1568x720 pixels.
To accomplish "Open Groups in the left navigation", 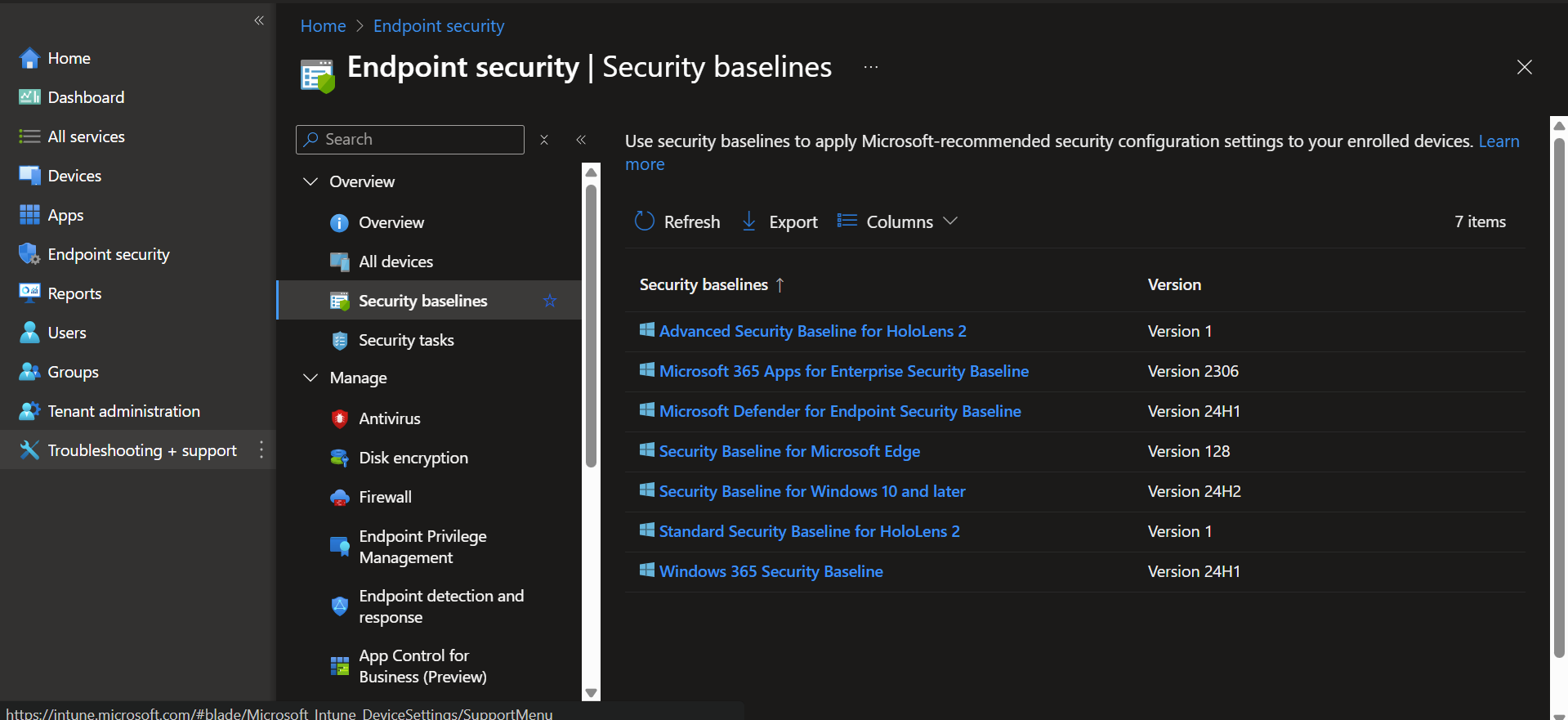I will click(73, 372).
